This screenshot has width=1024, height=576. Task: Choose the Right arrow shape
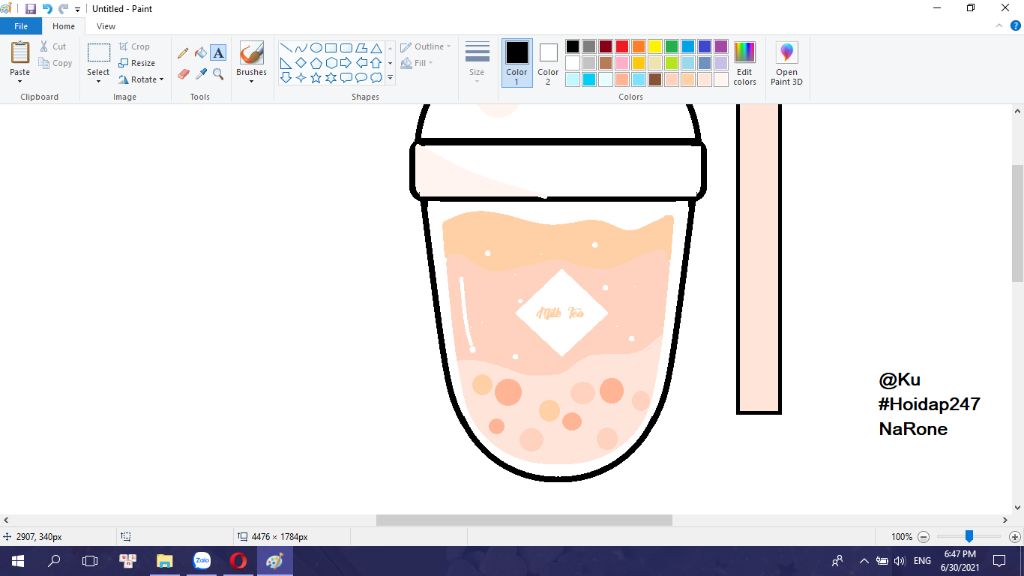(346, 63)
